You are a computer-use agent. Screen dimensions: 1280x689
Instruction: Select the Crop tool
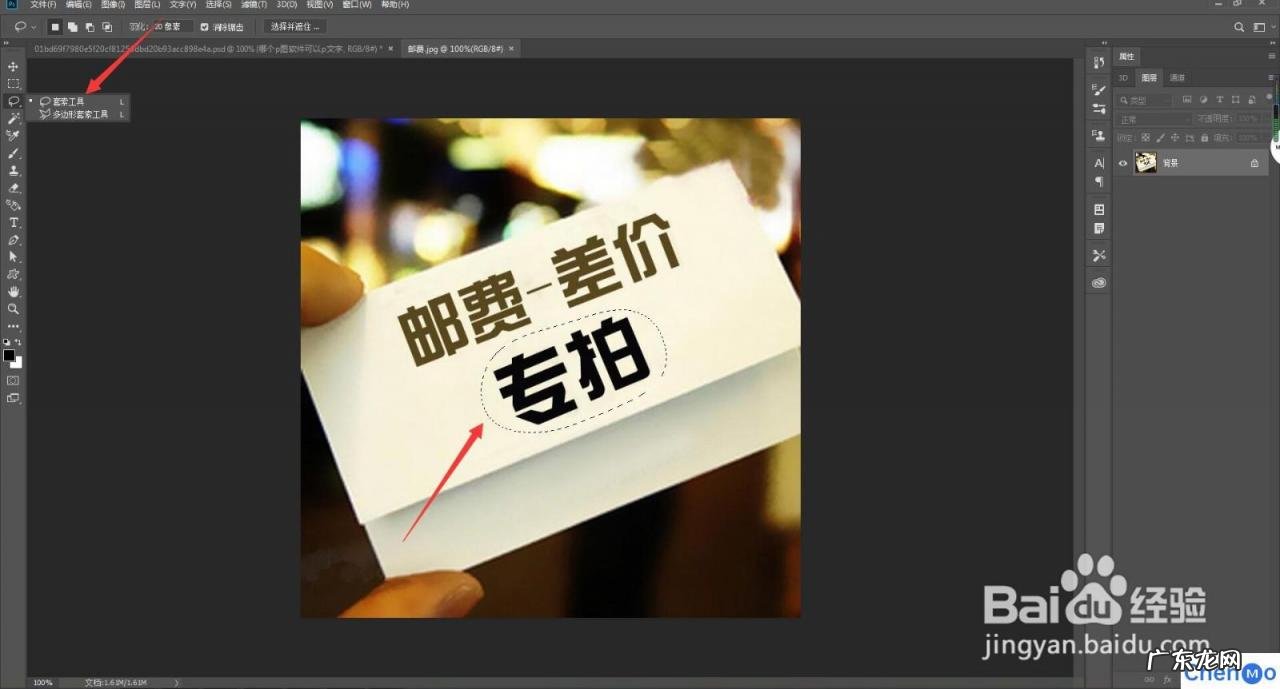tap(13, 135)
